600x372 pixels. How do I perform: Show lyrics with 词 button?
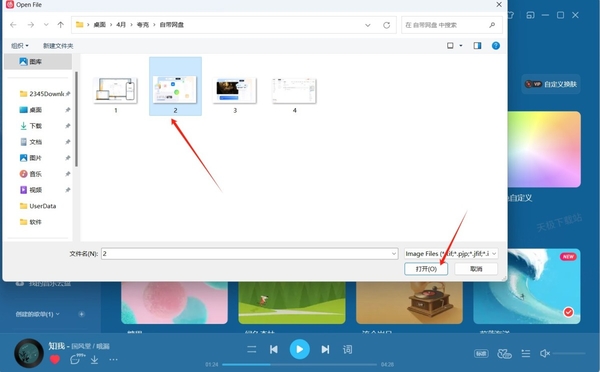click(347, 349)
